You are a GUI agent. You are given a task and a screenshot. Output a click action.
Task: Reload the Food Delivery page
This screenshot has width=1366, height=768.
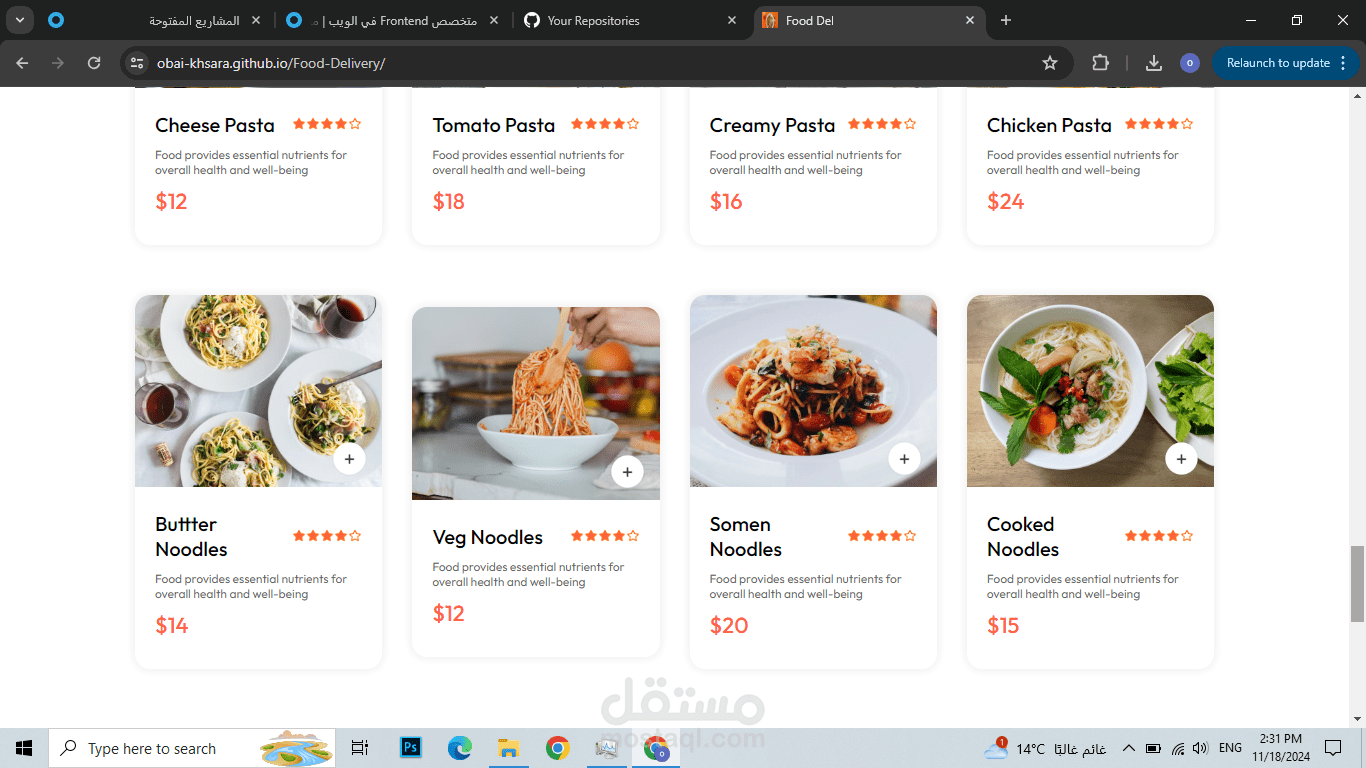[x=94, y=63]
